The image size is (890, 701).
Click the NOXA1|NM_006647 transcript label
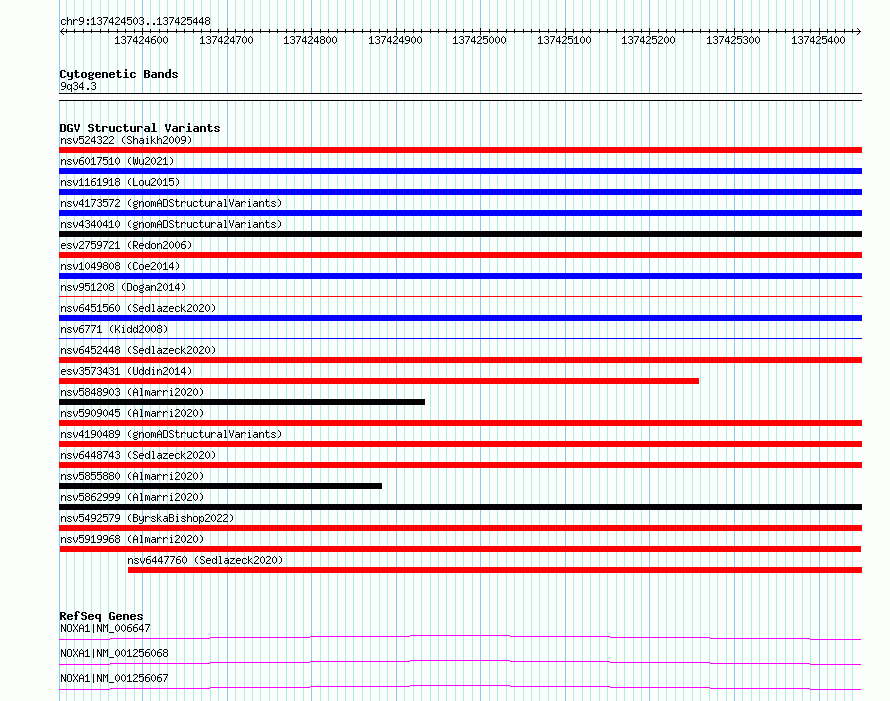click(x=105, y=628)
